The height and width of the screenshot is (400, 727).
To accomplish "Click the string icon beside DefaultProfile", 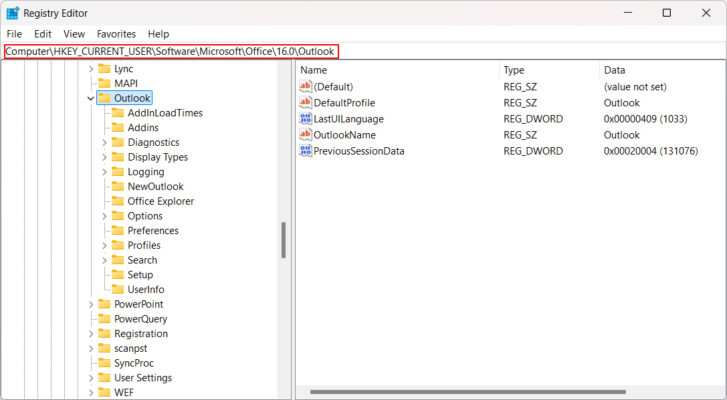I will pyautogui.click(x=306, y=103).
